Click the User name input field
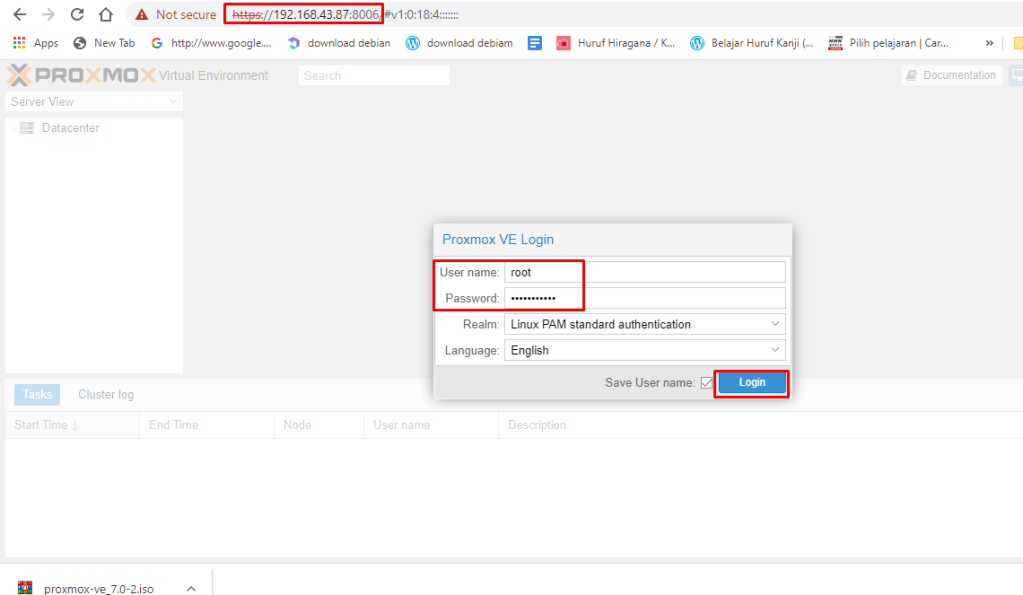The width and height of the screenshot is (1023, 595). pyautogui.click(x=644, y=272)
